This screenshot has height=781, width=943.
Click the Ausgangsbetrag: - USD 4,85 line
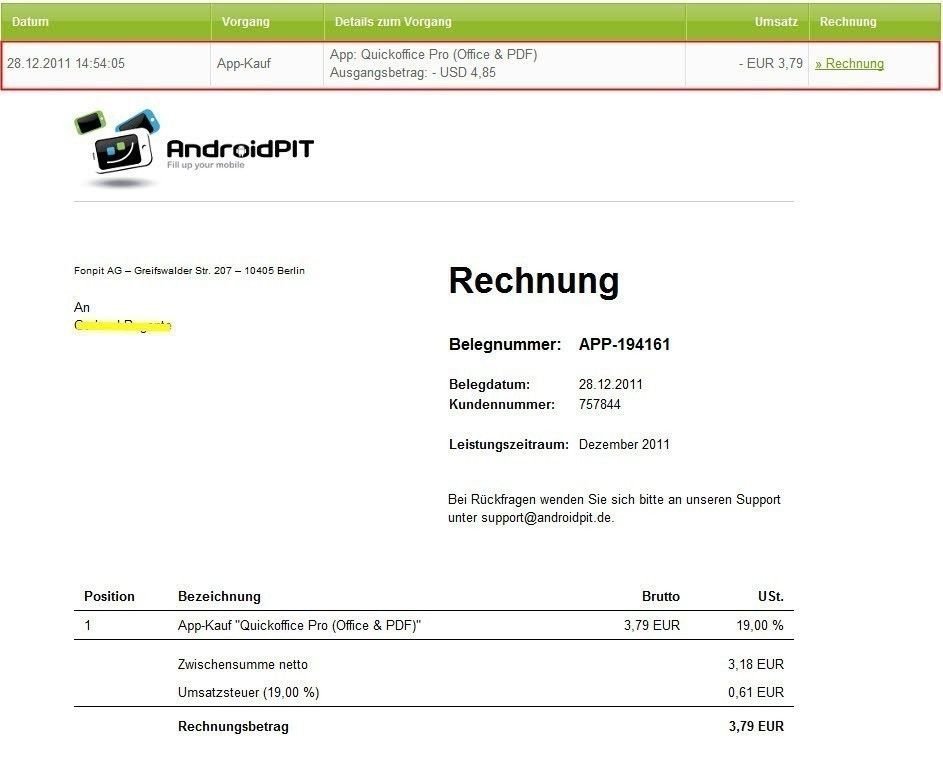point(413,73)
